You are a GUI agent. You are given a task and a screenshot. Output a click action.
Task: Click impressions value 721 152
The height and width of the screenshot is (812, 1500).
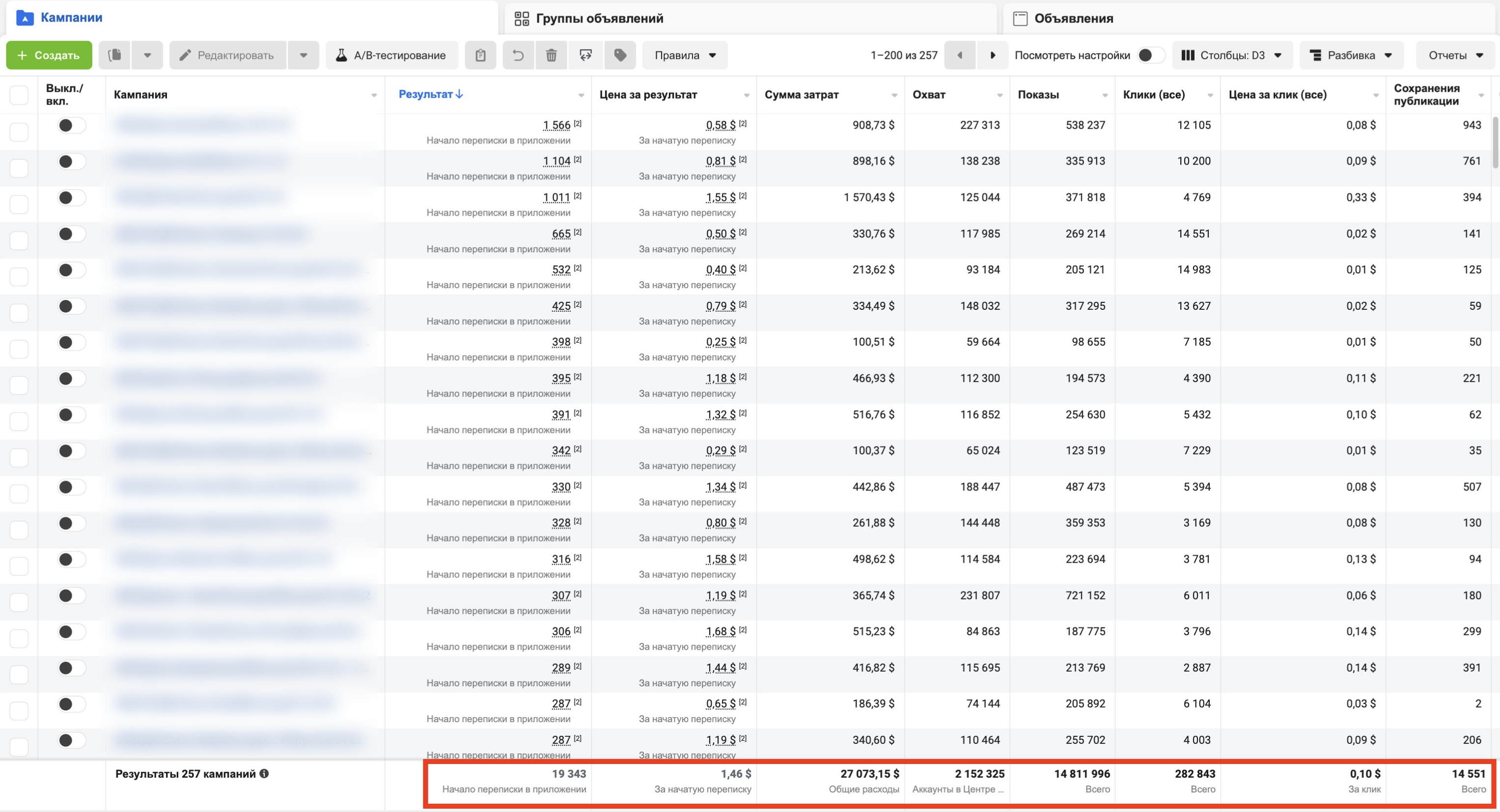click(x=1085, y=595)
